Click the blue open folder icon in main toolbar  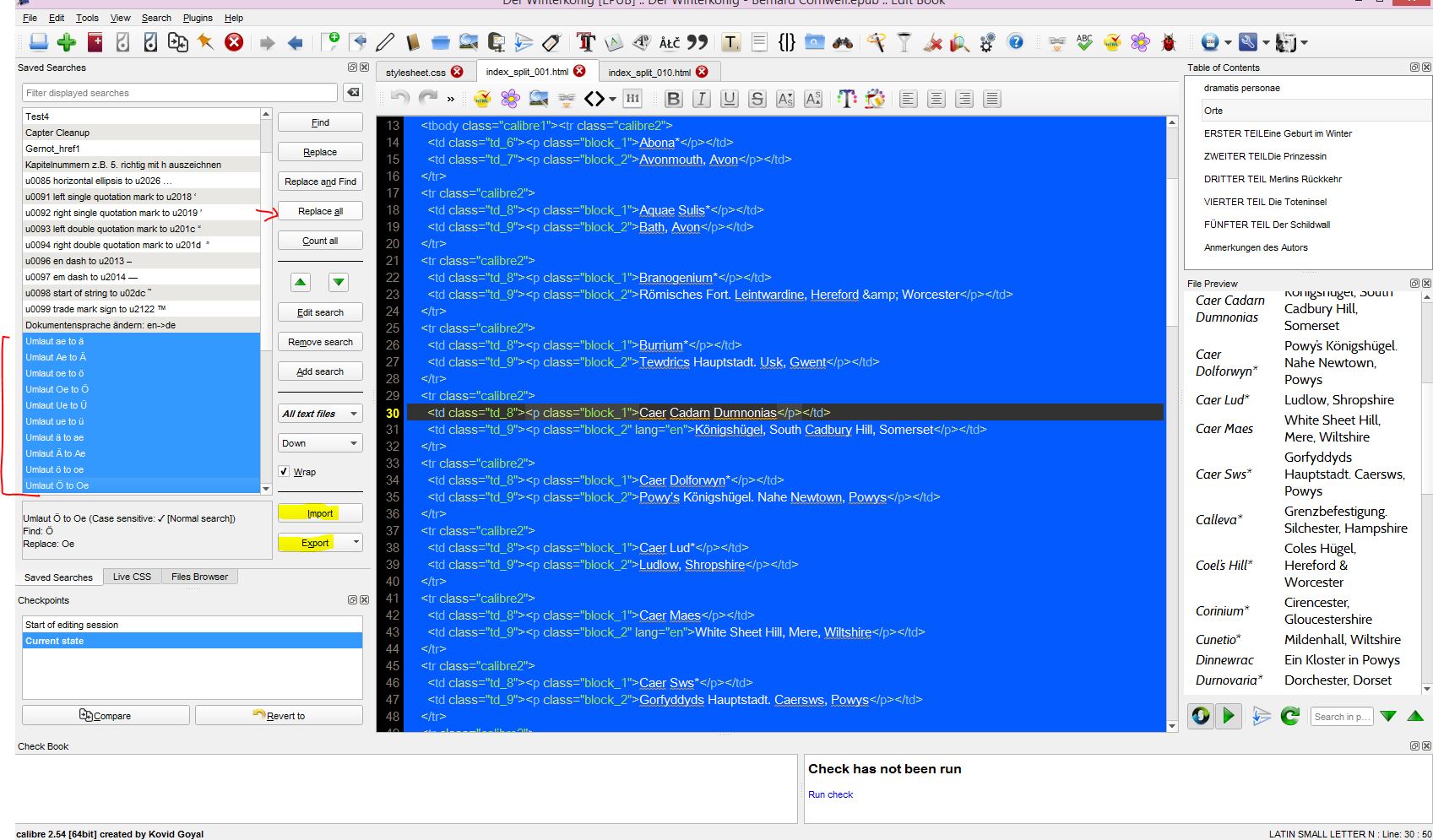pos(440,42)
